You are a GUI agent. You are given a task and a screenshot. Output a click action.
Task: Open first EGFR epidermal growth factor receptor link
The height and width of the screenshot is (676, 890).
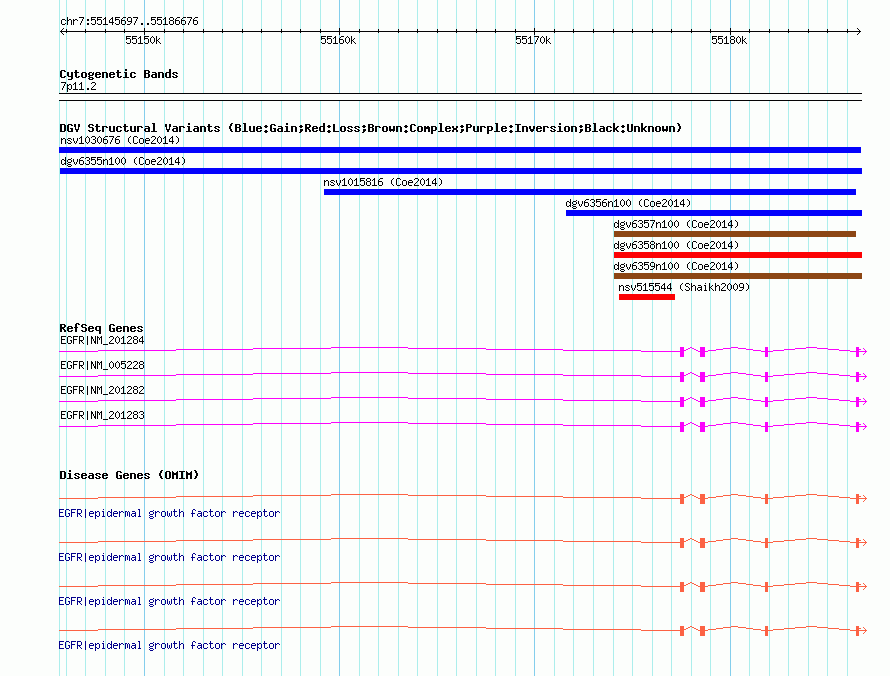point(169,513)
